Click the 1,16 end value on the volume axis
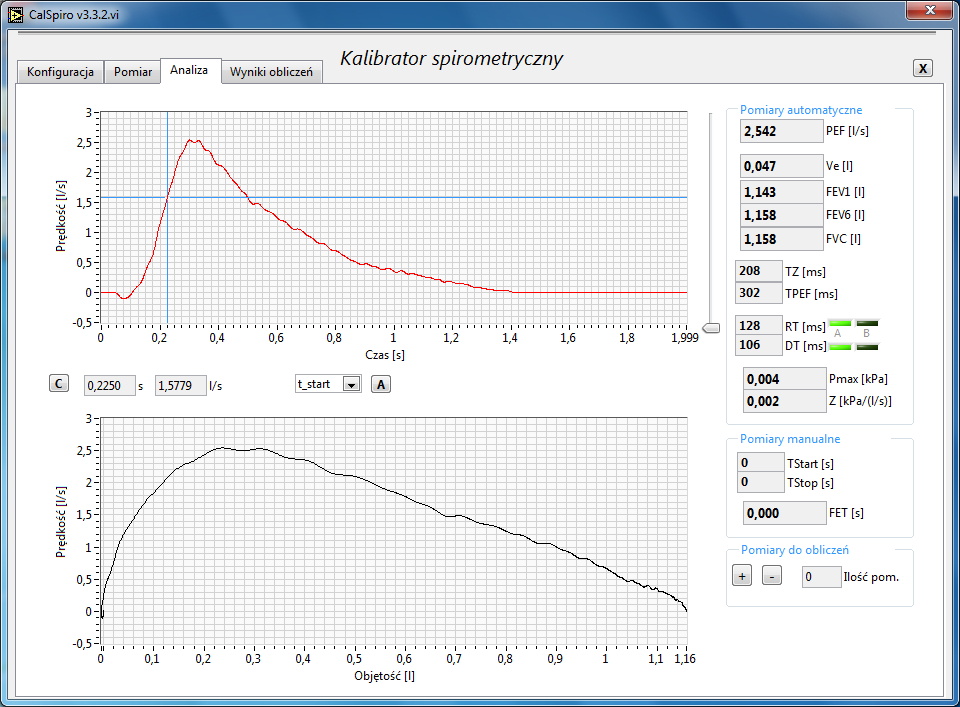Viewport: 960px width, 707px height. [685, 659]
